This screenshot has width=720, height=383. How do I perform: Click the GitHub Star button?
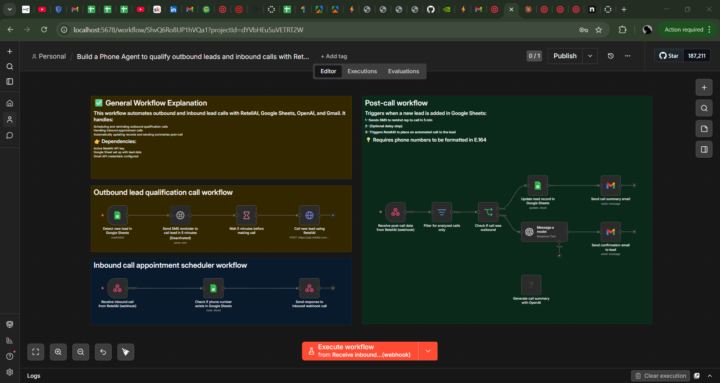669,56
